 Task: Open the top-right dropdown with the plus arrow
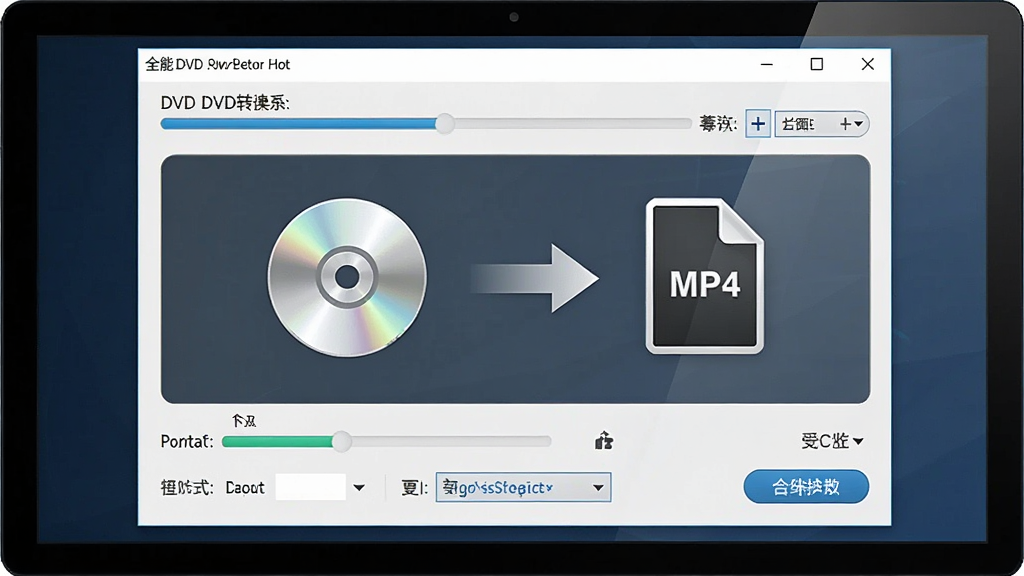(822, 123)
